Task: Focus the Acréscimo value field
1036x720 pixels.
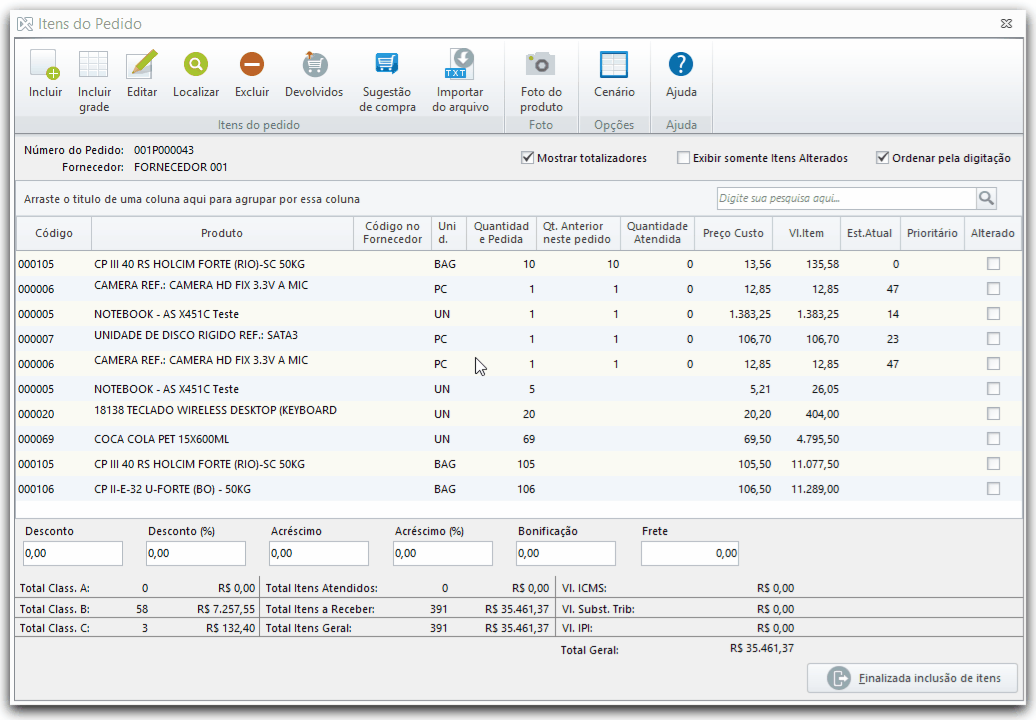Action: click(x=318, y=554)
